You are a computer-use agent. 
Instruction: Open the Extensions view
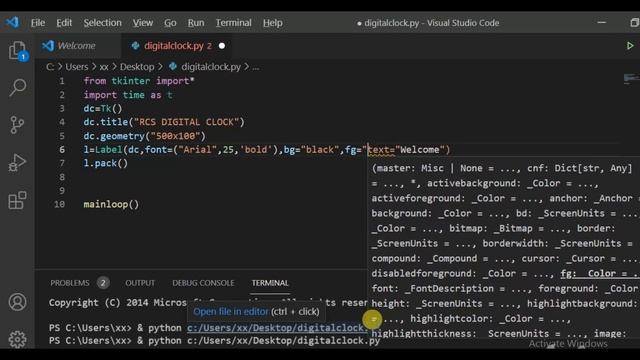click(17, 200)
